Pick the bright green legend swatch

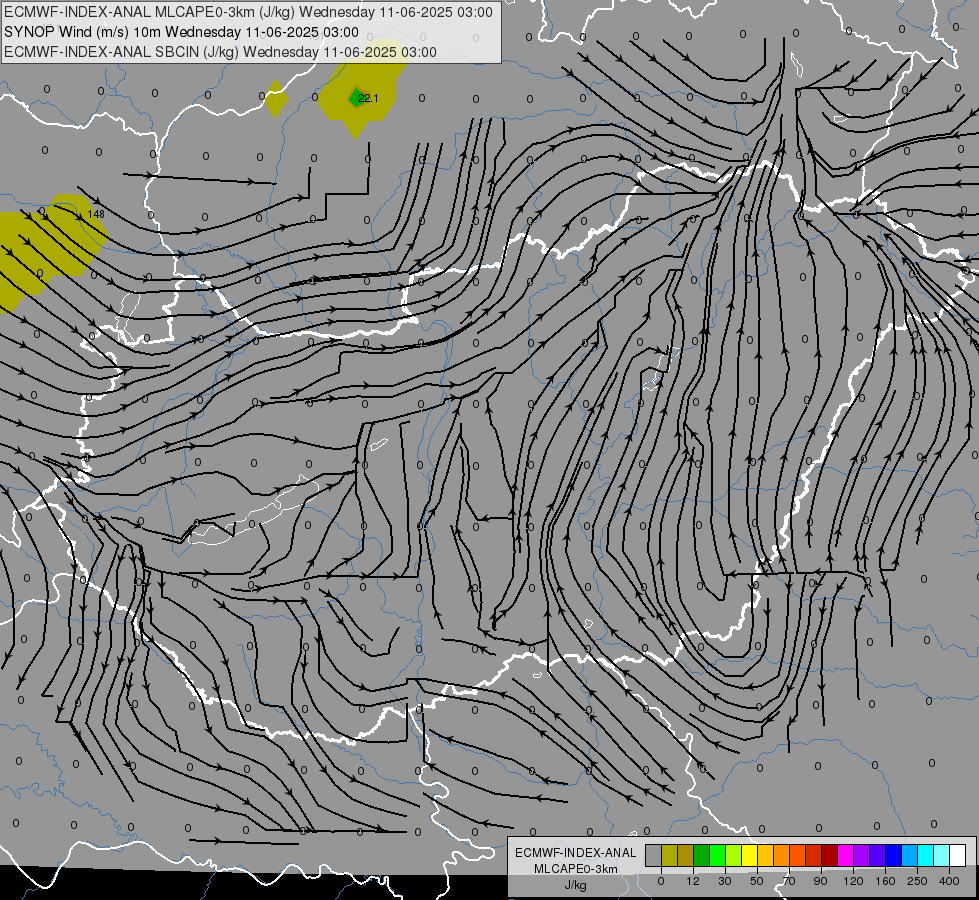(717, 855)
